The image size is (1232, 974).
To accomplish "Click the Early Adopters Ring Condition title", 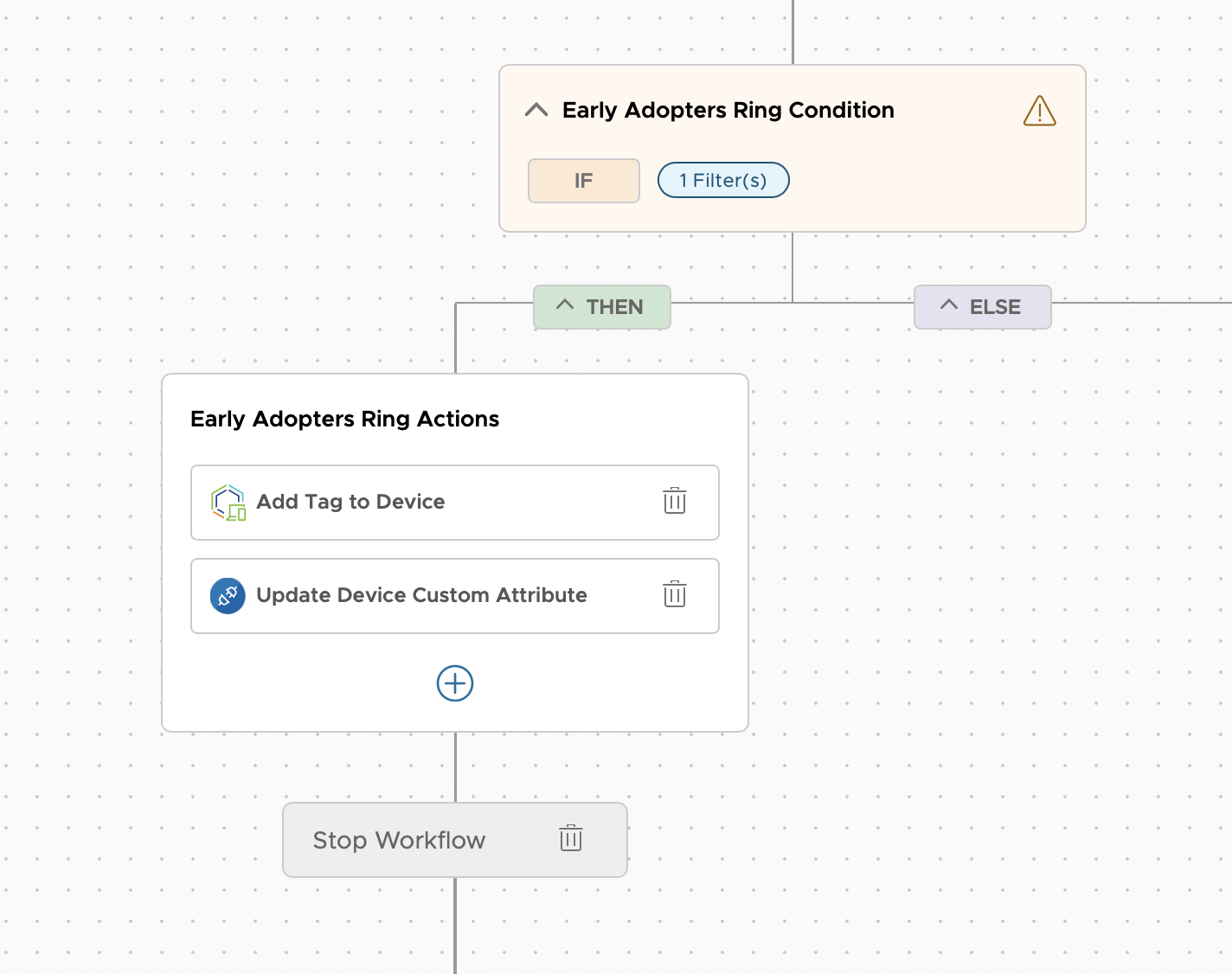I will tap(728, 110).
